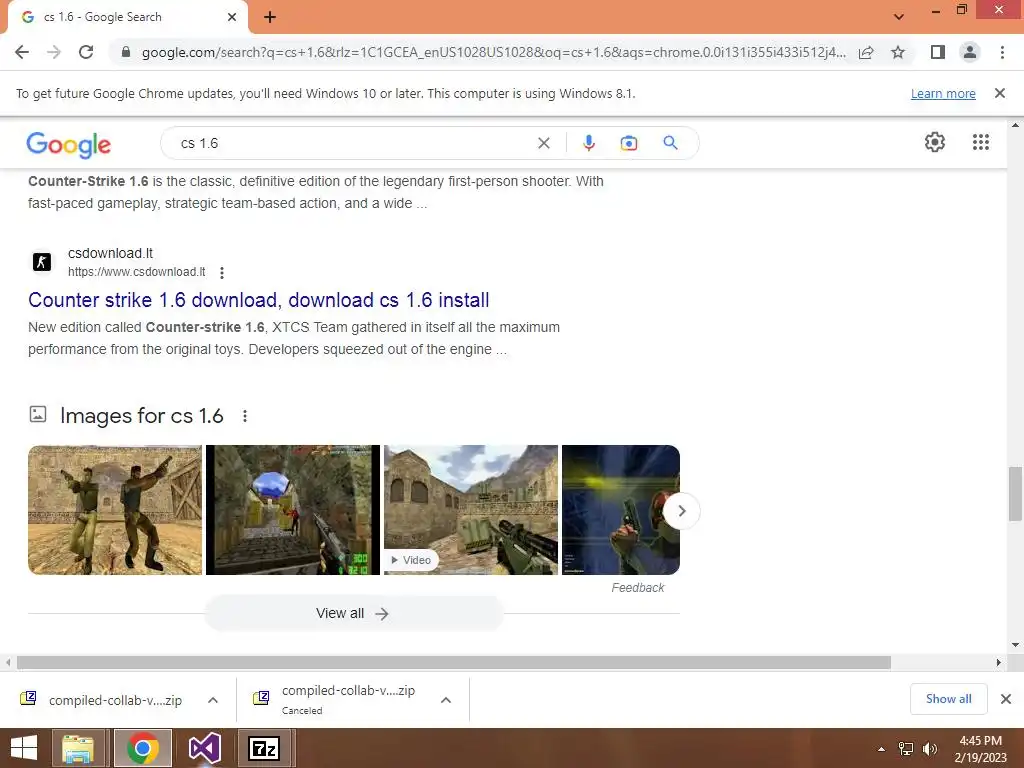The height and width of the screenshot is (768, 1024).
Task: Open Visual Studio from the taskbar
Action: click(204, 748)
